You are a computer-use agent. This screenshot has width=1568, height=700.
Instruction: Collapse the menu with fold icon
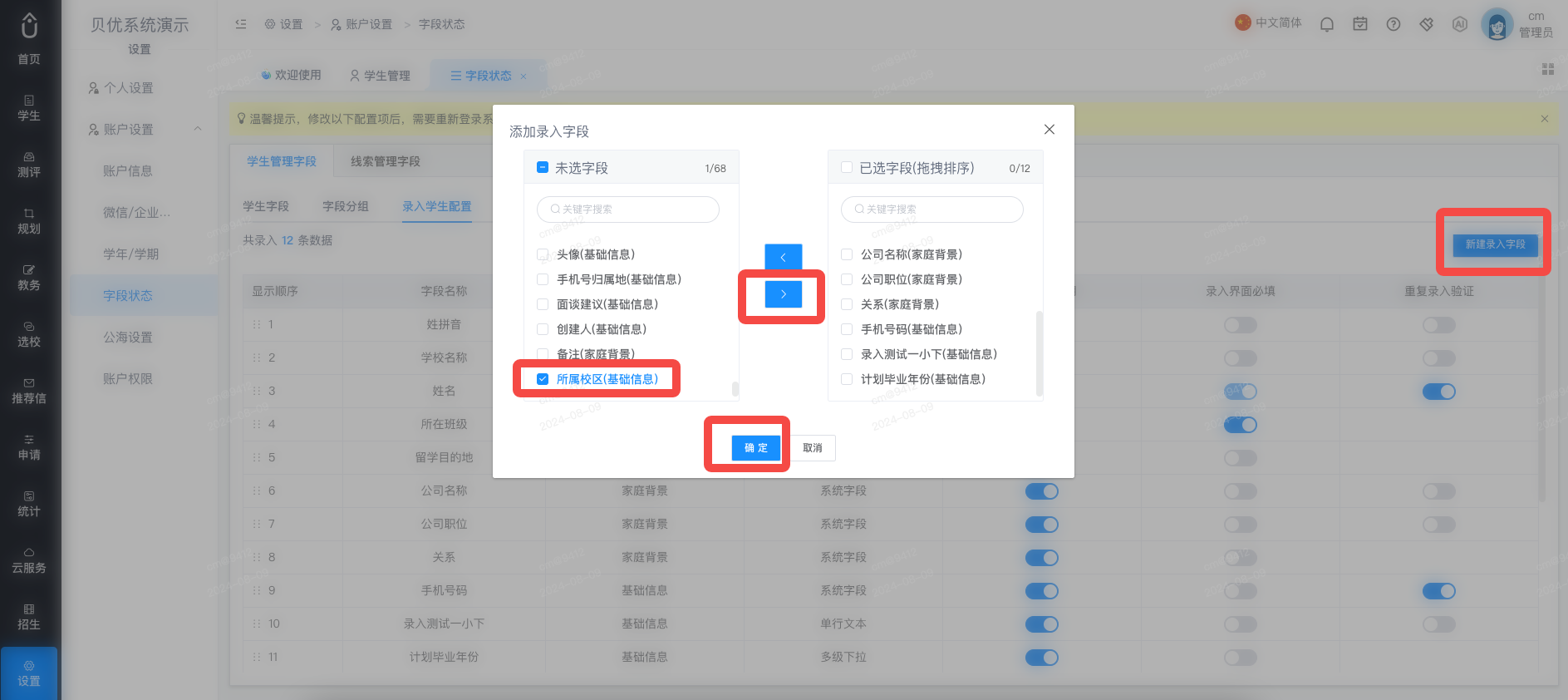pos(241,24)
